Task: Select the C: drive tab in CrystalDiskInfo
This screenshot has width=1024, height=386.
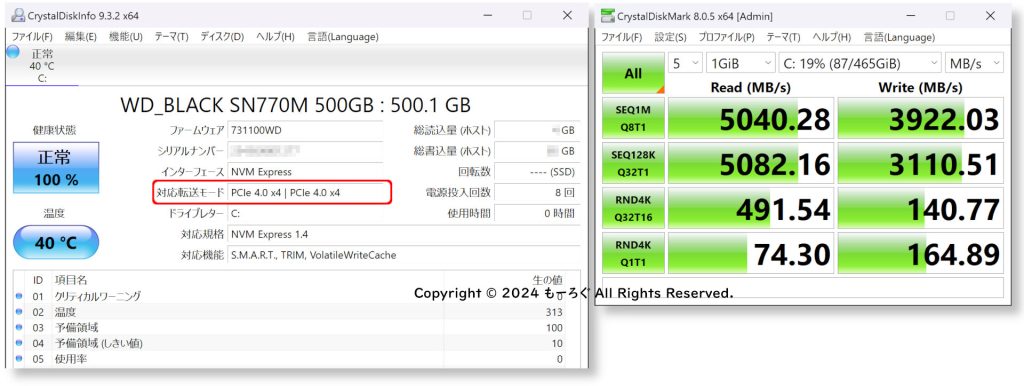Action: tap(42, 65)
